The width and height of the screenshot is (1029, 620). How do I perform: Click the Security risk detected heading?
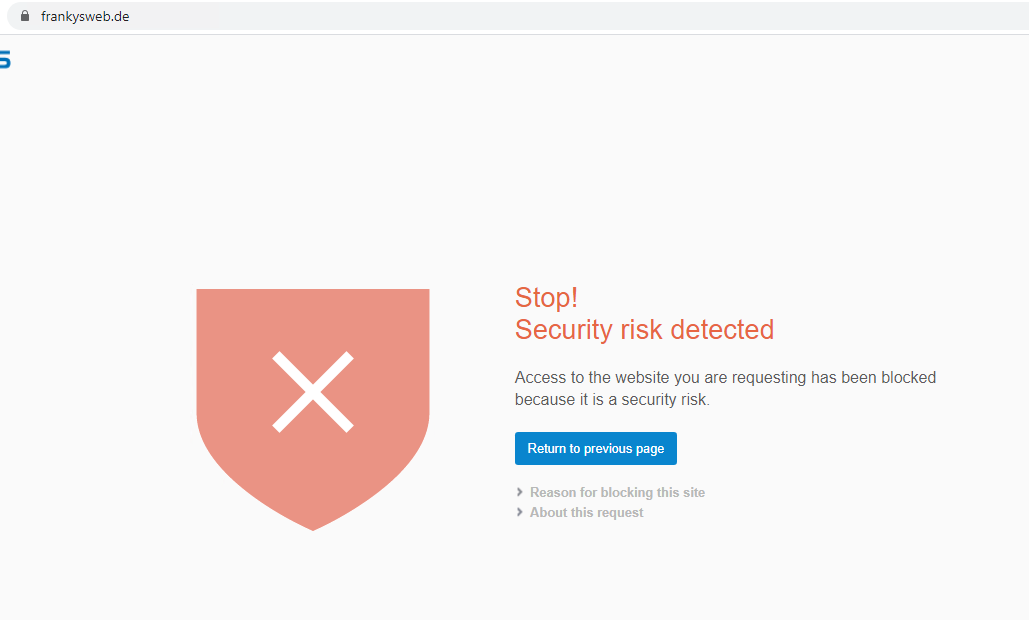pyautogui.click(x=644, y=329)
